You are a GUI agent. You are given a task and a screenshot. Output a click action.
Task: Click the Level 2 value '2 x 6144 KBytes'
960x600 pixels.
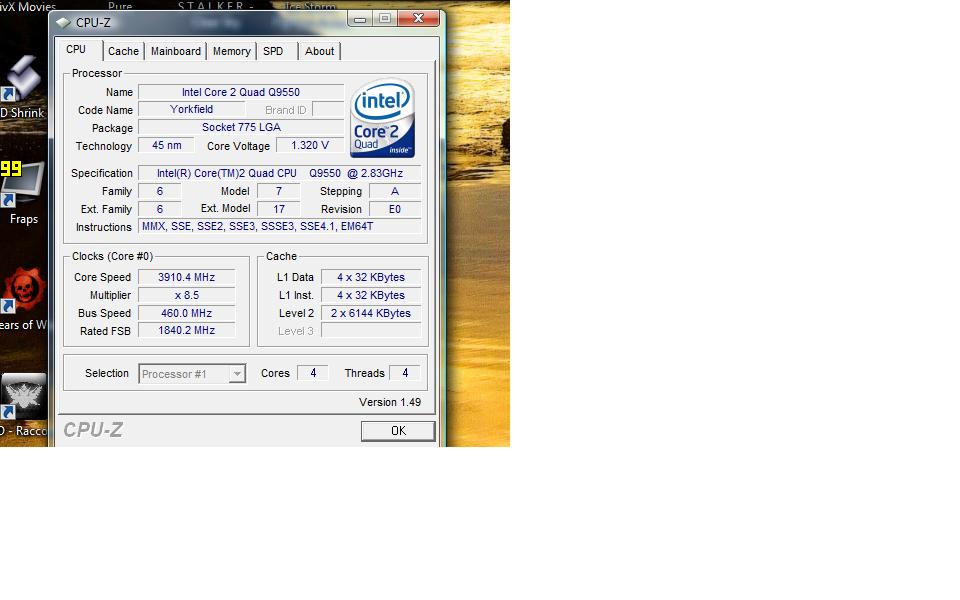tap(371, 313)
